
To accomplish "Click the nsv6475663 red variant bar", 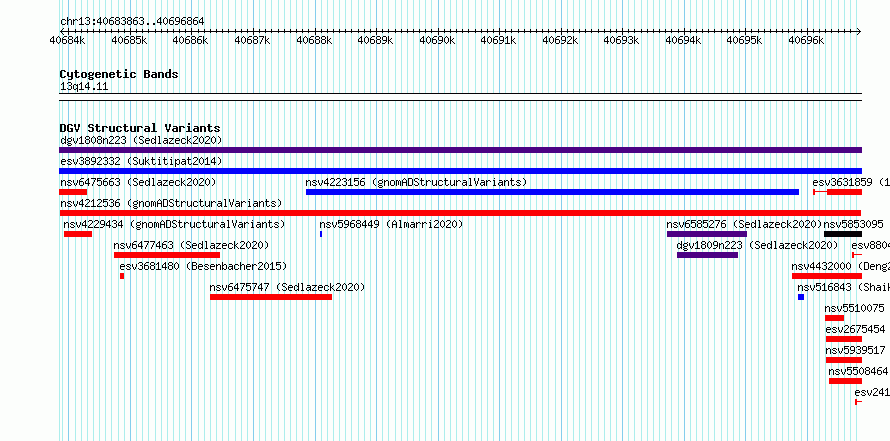I will [73, 192].
